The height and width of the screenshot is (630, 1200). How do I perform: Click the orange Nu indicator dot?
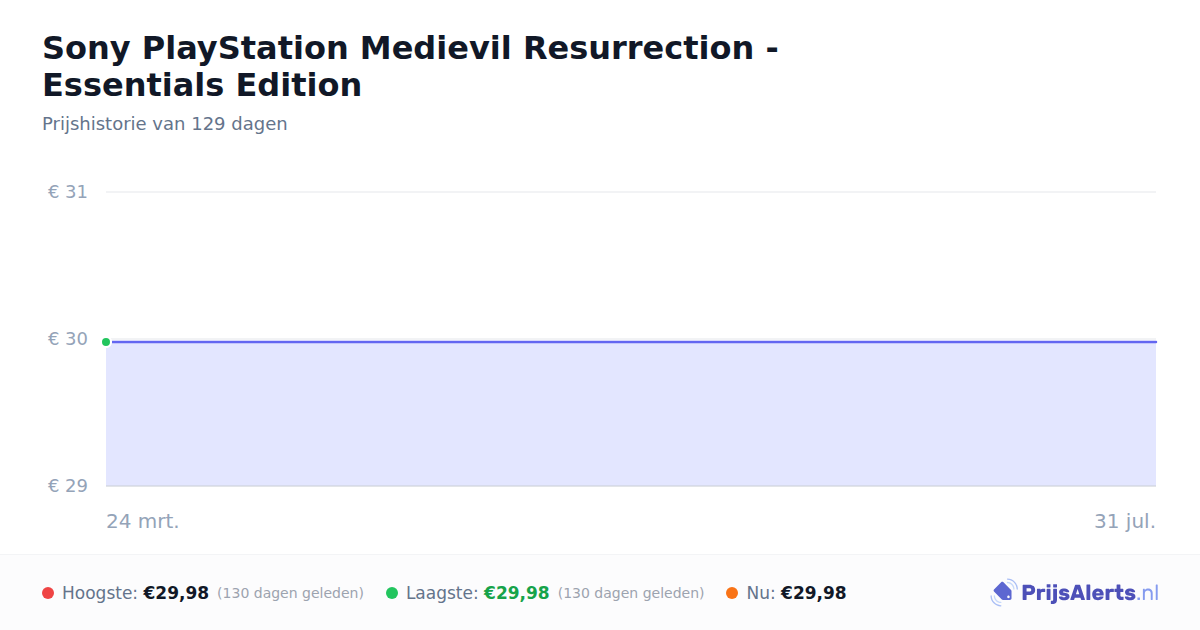tap(732, 593)
